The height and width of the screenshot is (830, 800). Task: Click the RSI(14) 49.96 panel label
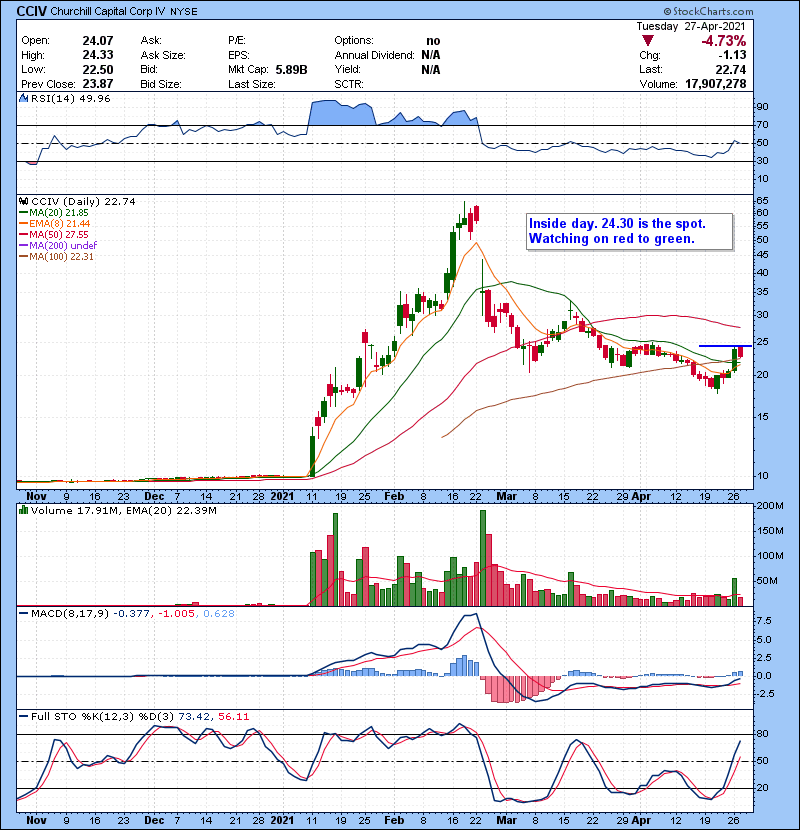[x=70, y=98]
